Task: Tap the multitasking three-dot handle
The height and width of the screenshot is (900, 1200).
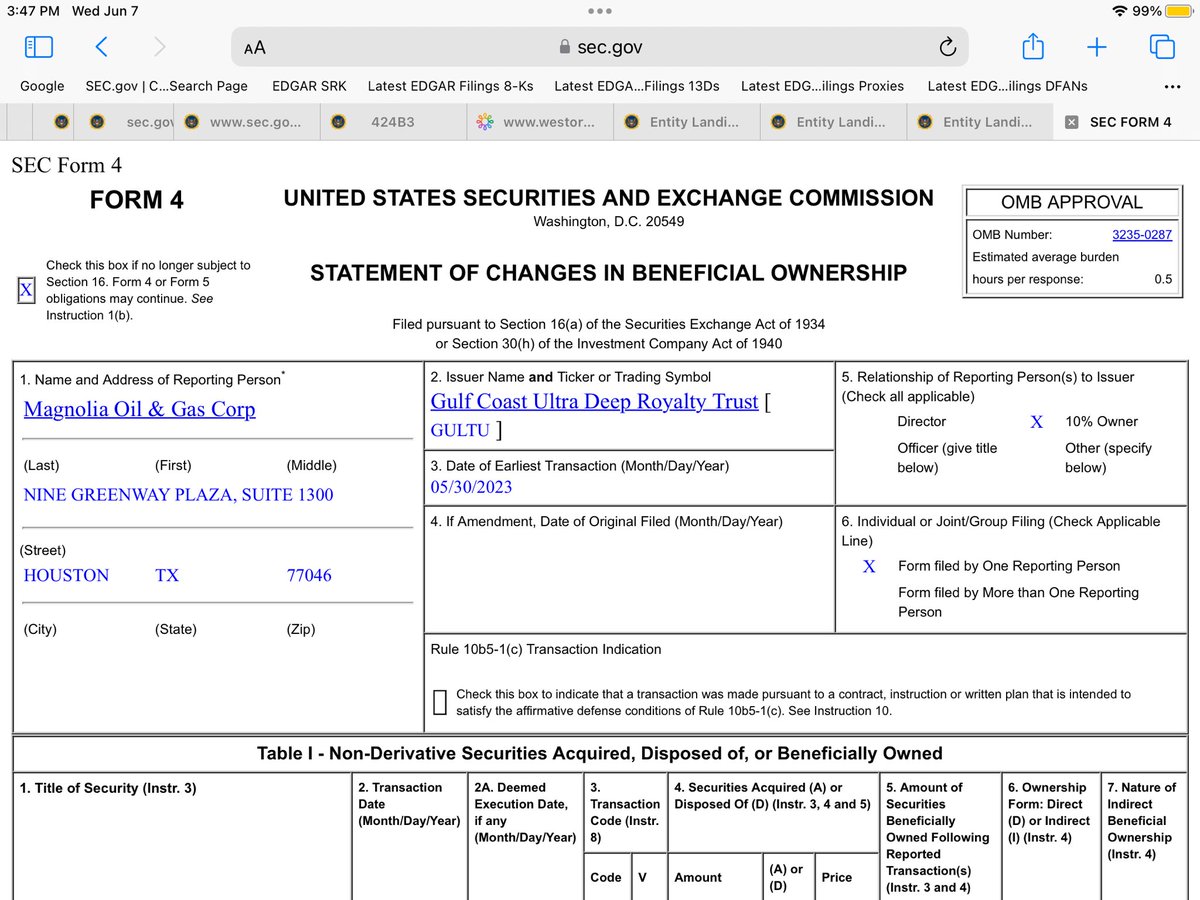Action: pyautogui.click(x=600, y=11)
